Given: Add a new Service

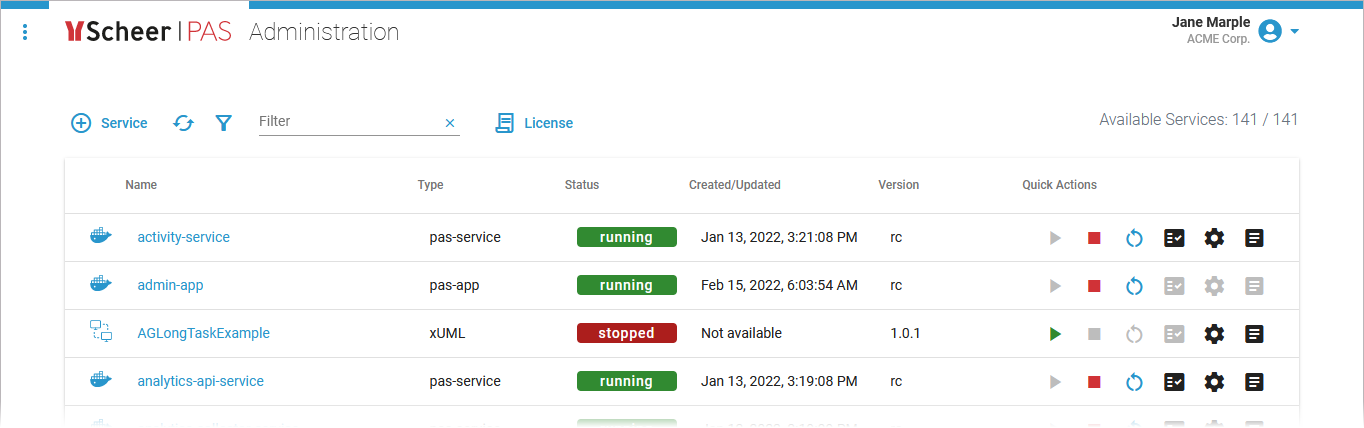Looking at the screenshot, I should [x=110, y=123].
